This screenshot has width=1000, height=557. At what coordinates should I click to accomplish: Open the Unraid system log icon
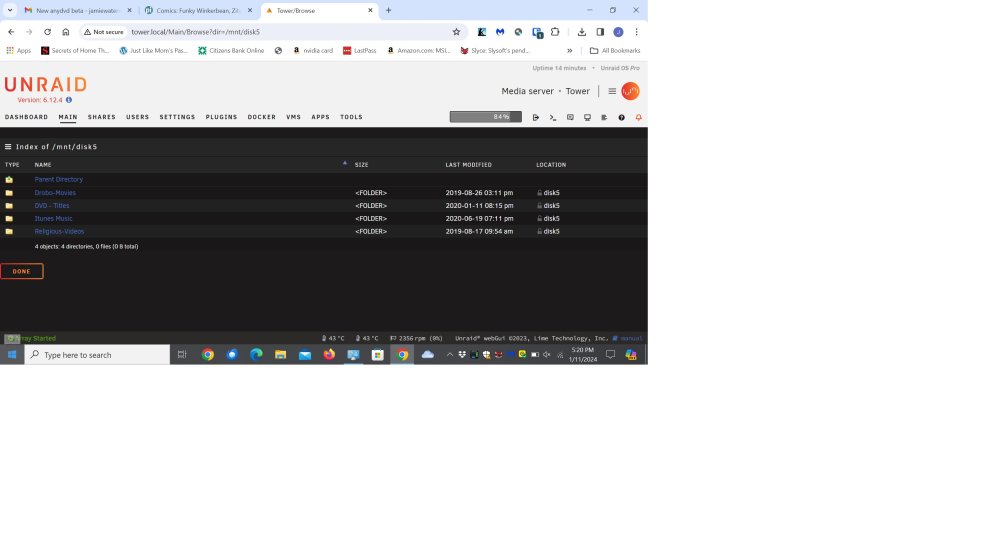604,117
